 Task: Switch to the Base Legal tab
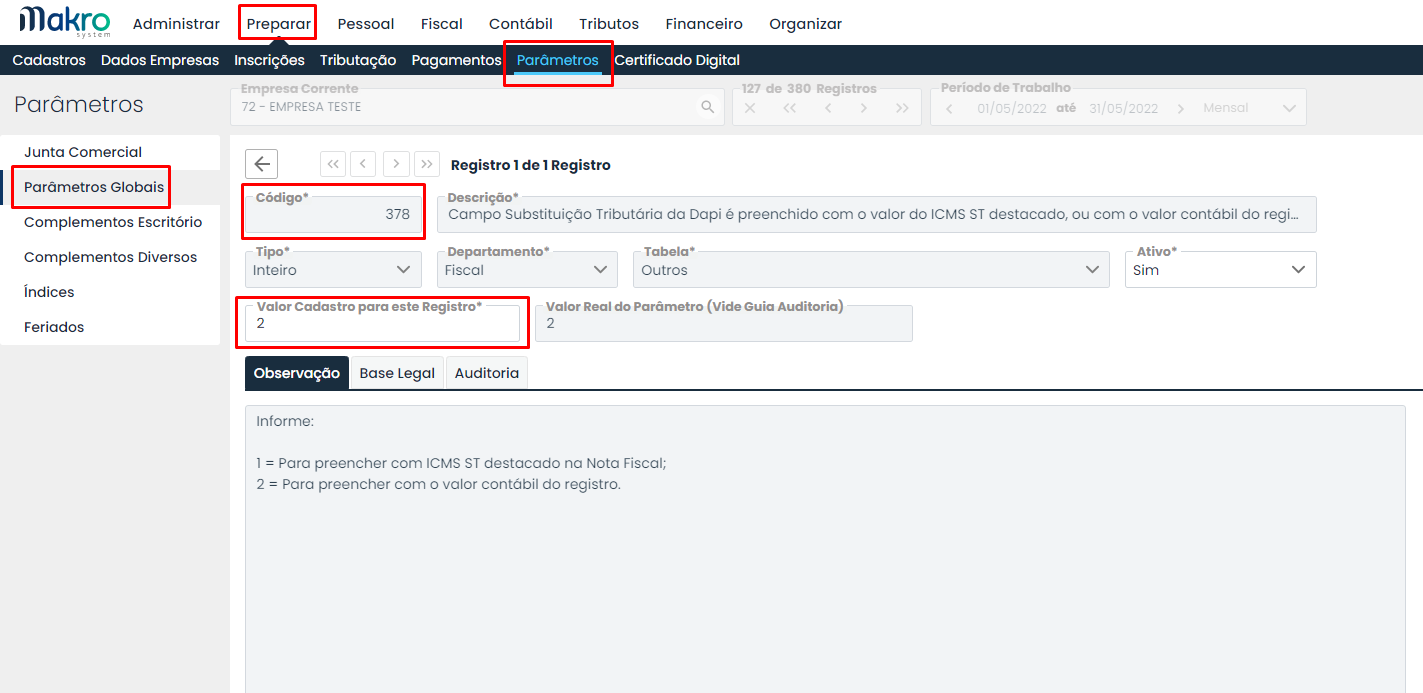397,373
